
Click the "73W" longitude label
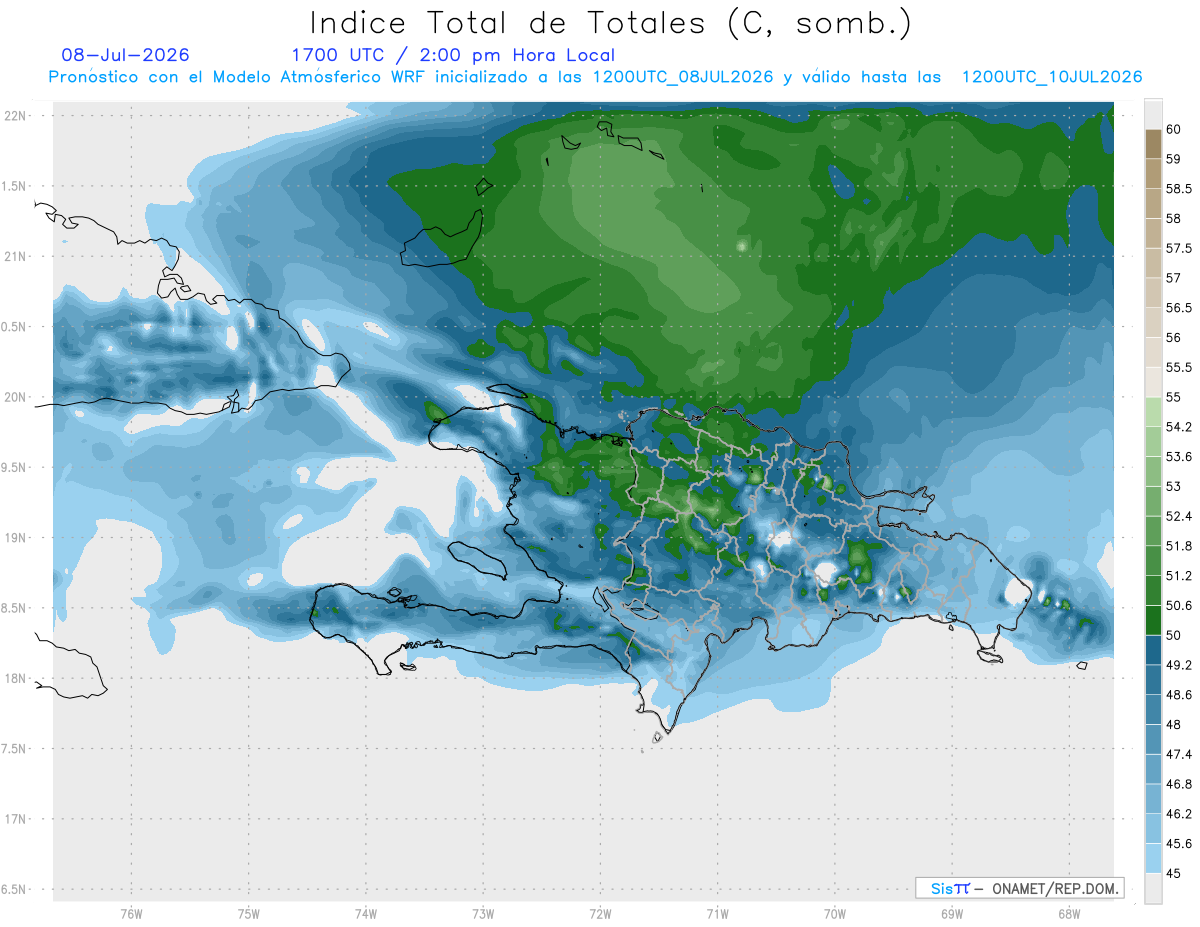coord(483,913)
